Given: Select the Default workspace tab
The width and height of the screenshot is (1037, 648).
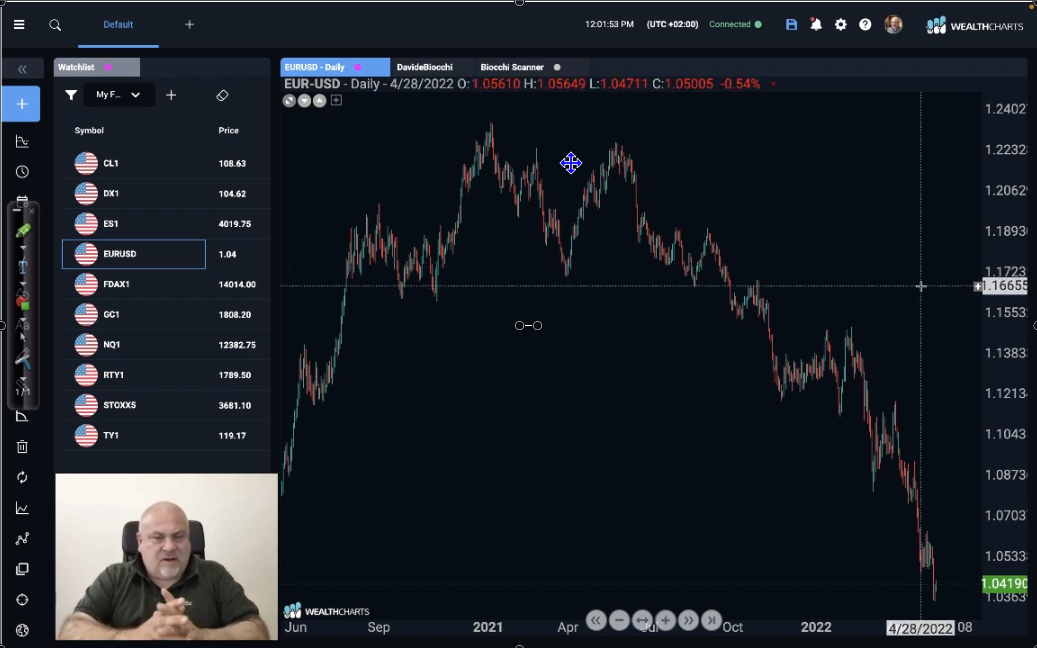Looking at the screenshot, I should click(x=118, y=24).
